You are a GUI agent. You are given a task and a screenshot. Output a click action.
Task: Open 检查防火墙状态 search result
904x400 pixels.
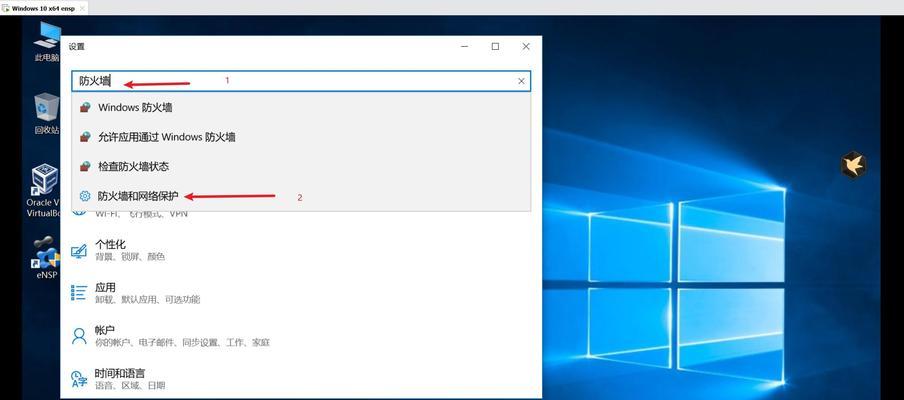click(301, 167)
